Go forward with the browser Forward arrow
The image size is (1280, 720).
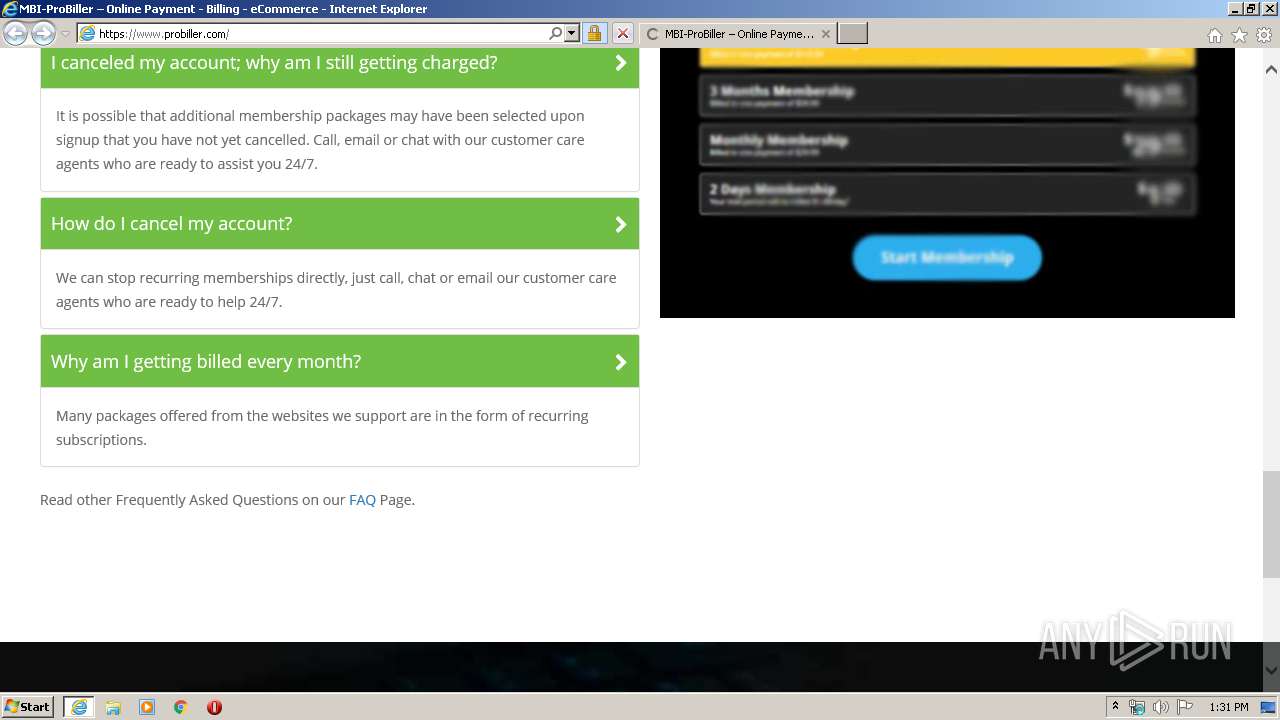[43, 33]
